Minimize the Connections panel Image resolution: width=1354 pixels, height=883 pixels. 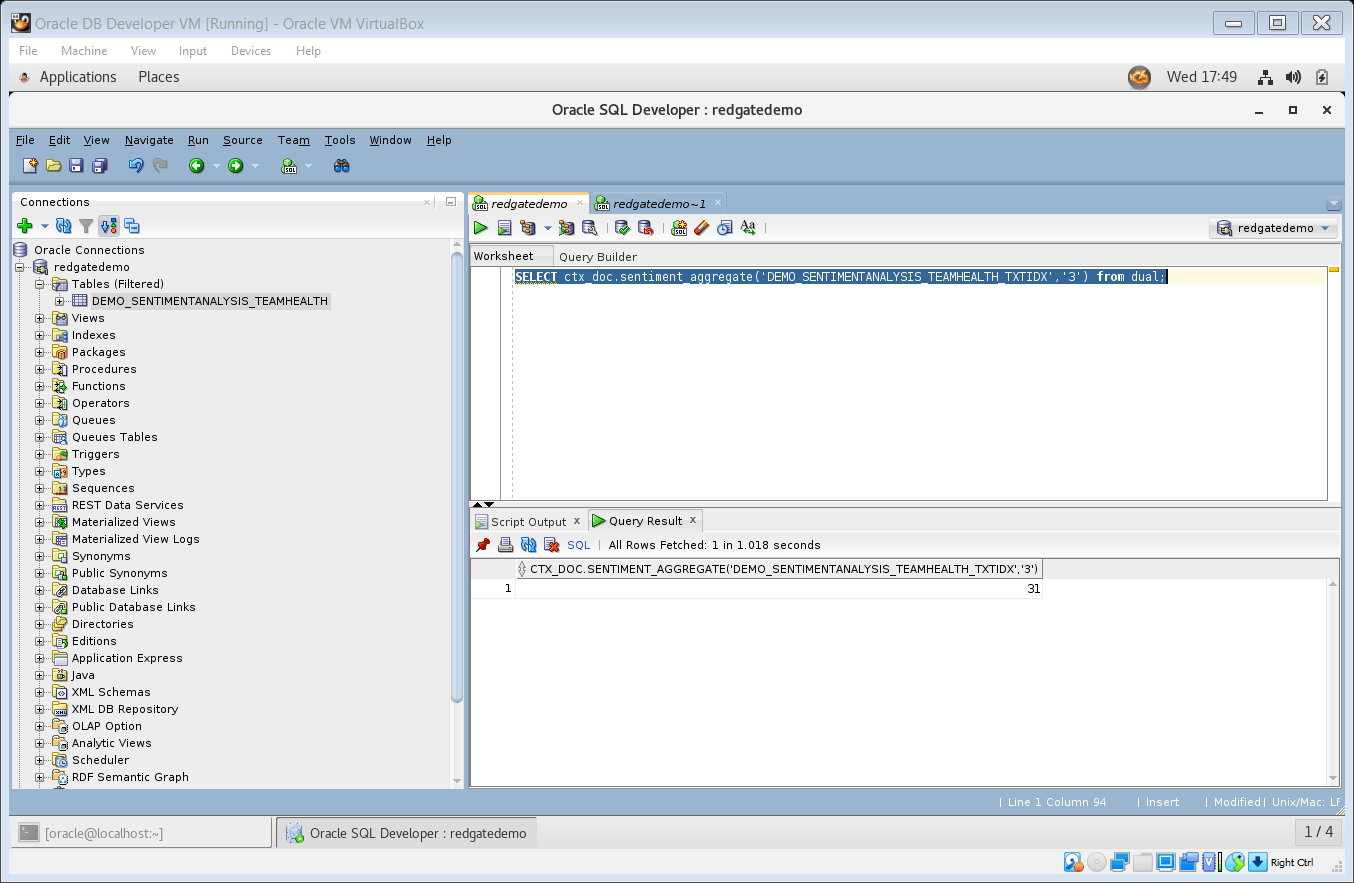click(450, 201)
